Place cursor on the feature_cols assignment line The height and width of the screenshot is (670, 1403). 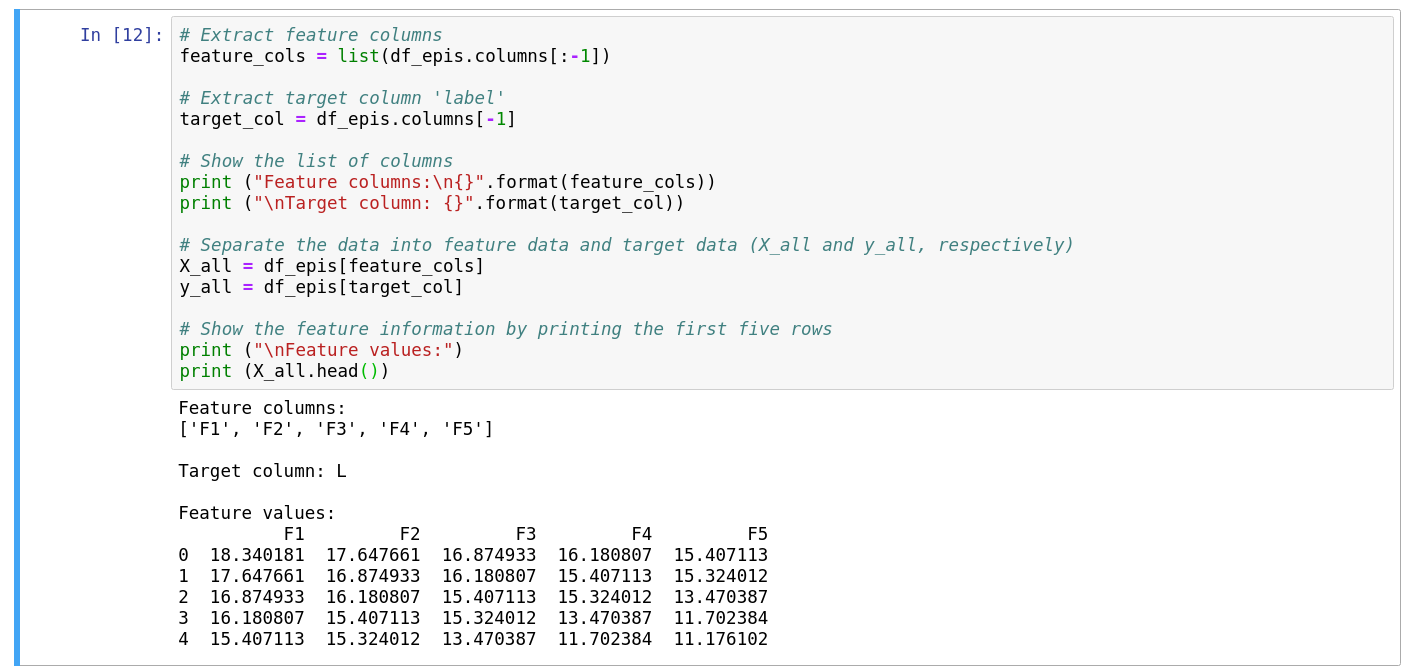point(394,56)
